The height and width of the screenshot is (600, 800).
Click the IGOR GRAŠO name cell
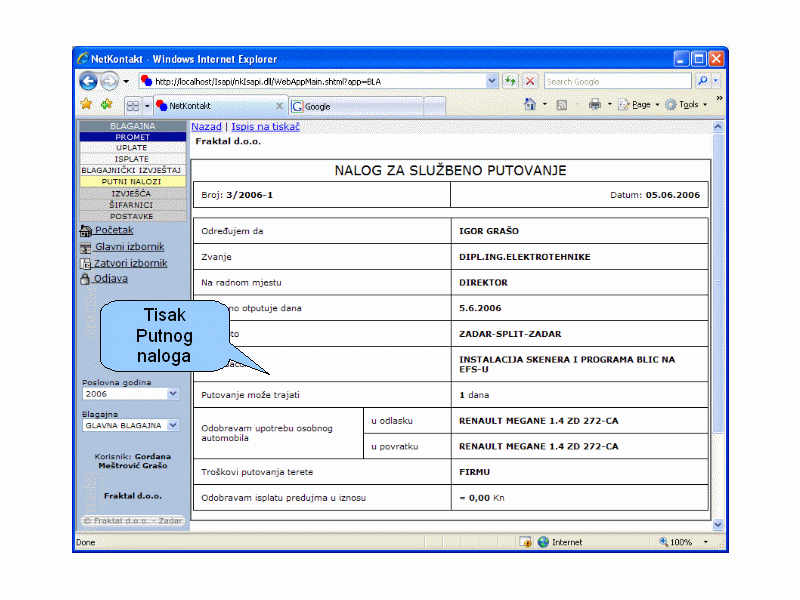click(580, 231)
